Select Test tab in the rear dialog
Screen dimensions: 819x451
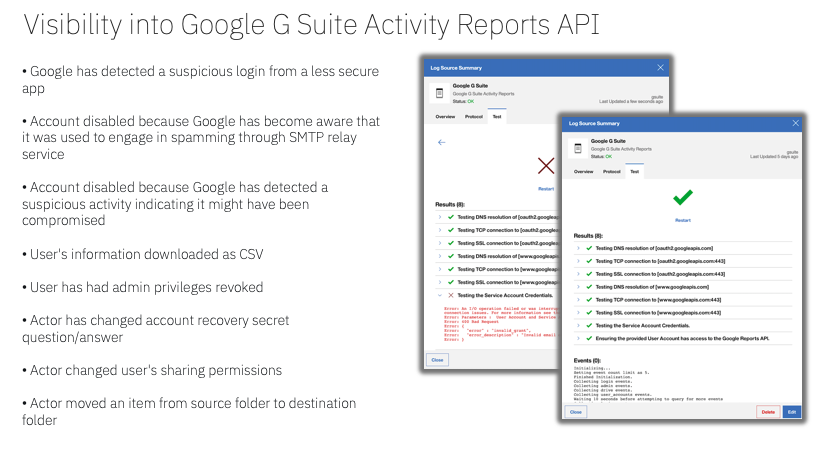(497, 117)
